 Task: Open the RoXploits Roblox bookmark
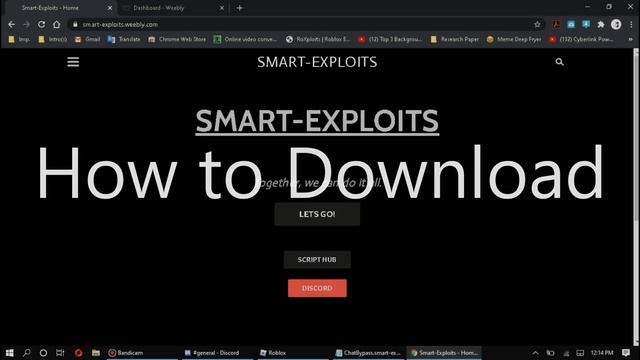[318, 40]
